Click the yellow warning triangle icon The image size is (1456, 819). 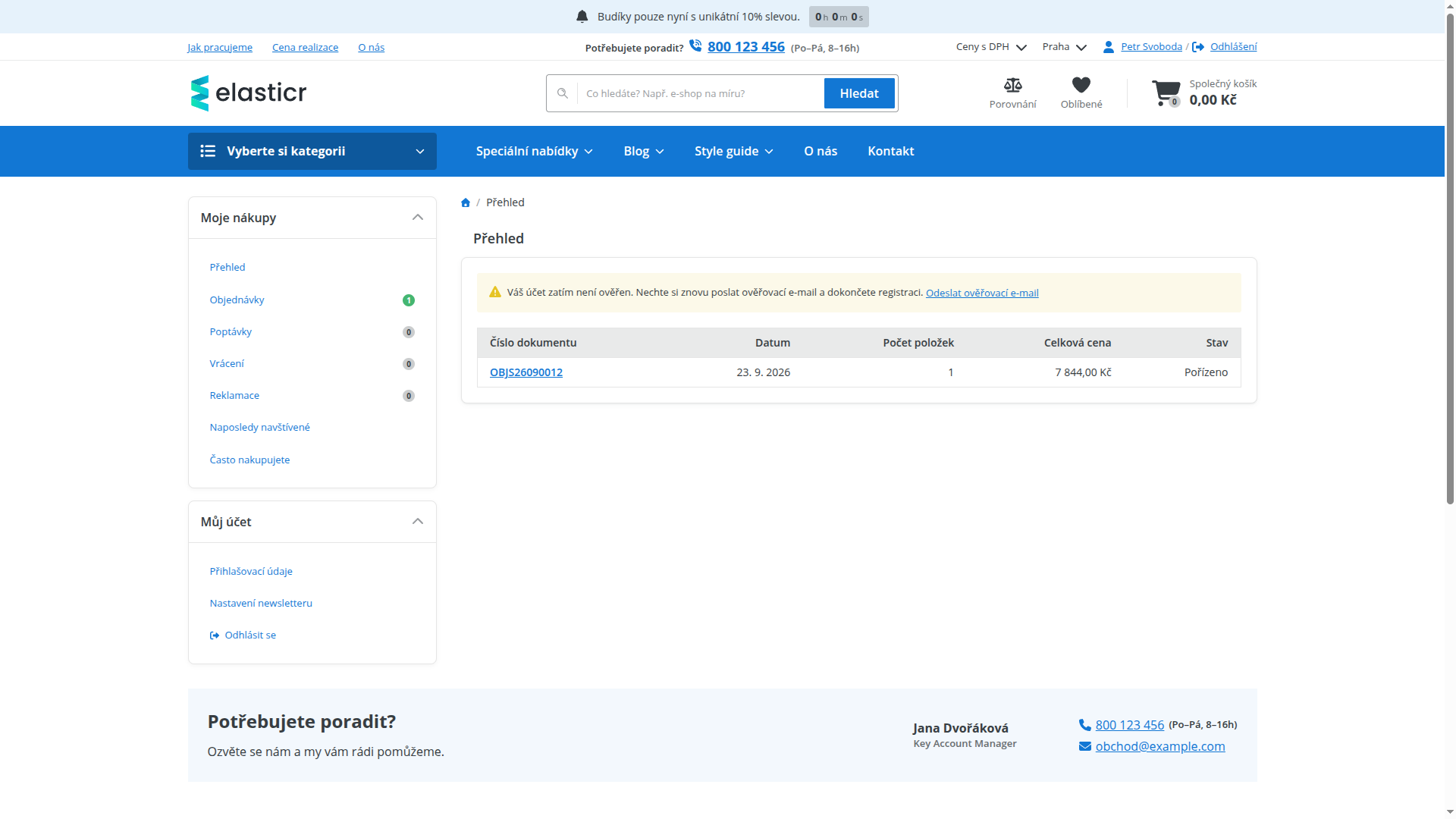pyautogui.click(x=495, y=292)
